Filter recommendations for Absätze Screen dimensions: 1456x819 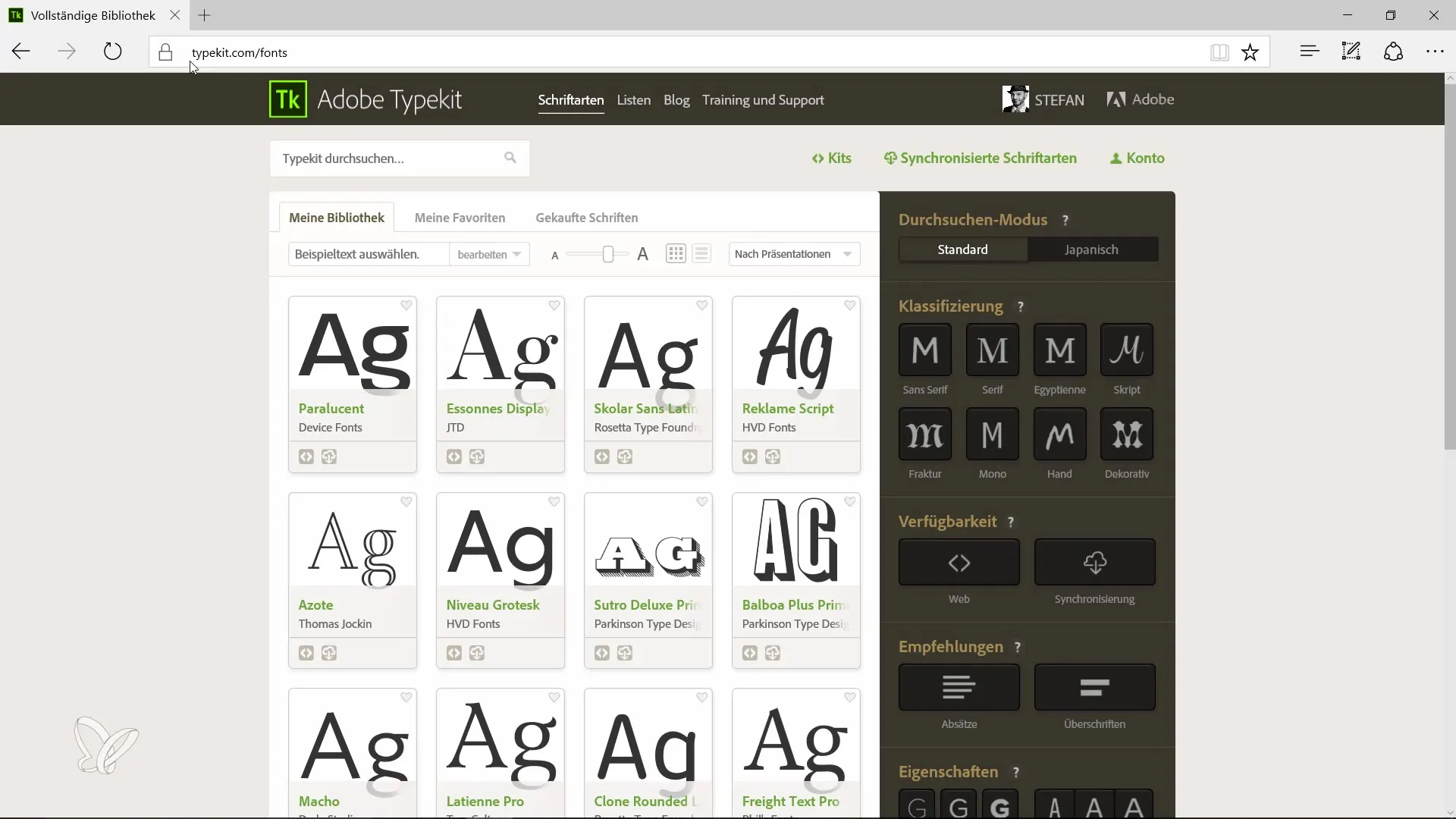click(x=959, y=687)
